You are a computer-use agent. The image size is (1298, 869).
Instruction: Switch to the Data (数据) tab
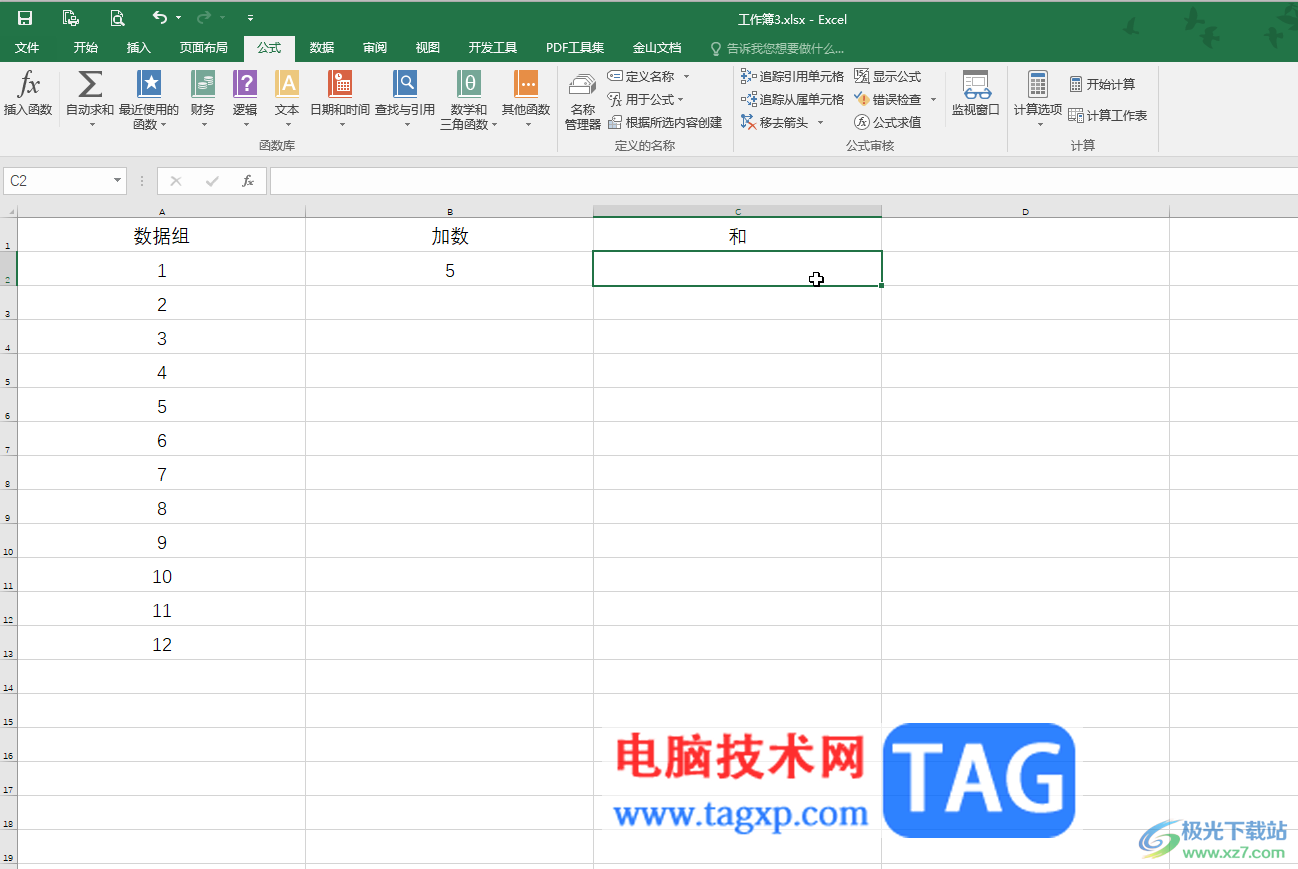coord(322,47)
